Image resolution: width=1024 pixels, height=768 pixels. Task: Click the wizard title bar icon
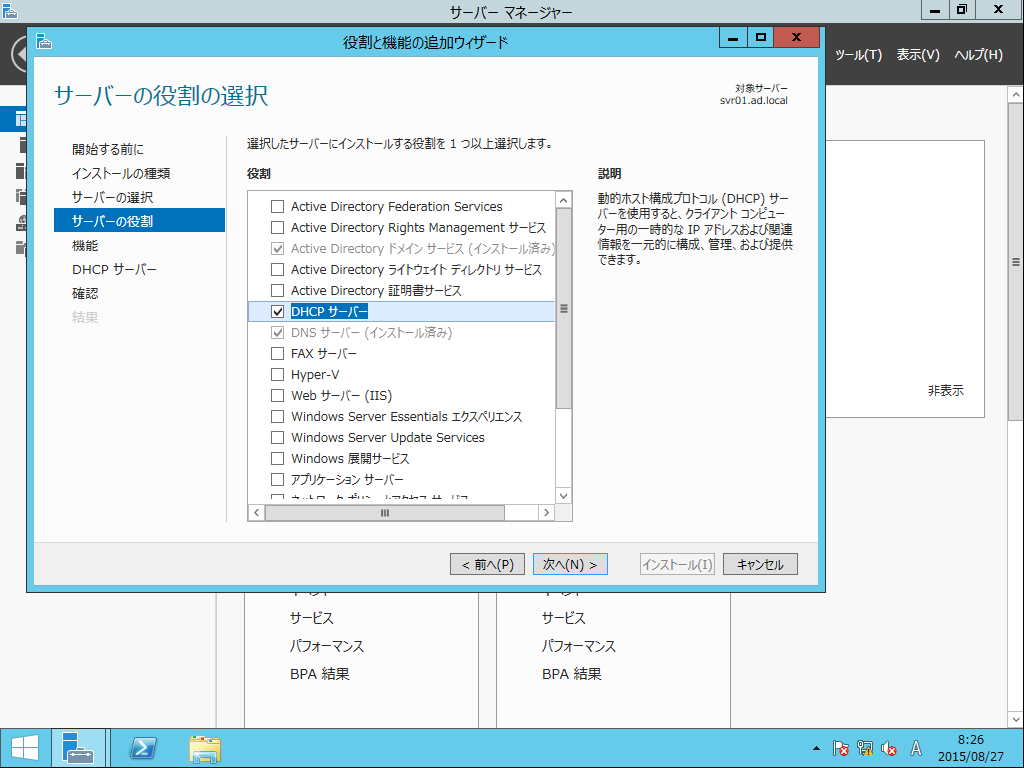pos(44,42)
